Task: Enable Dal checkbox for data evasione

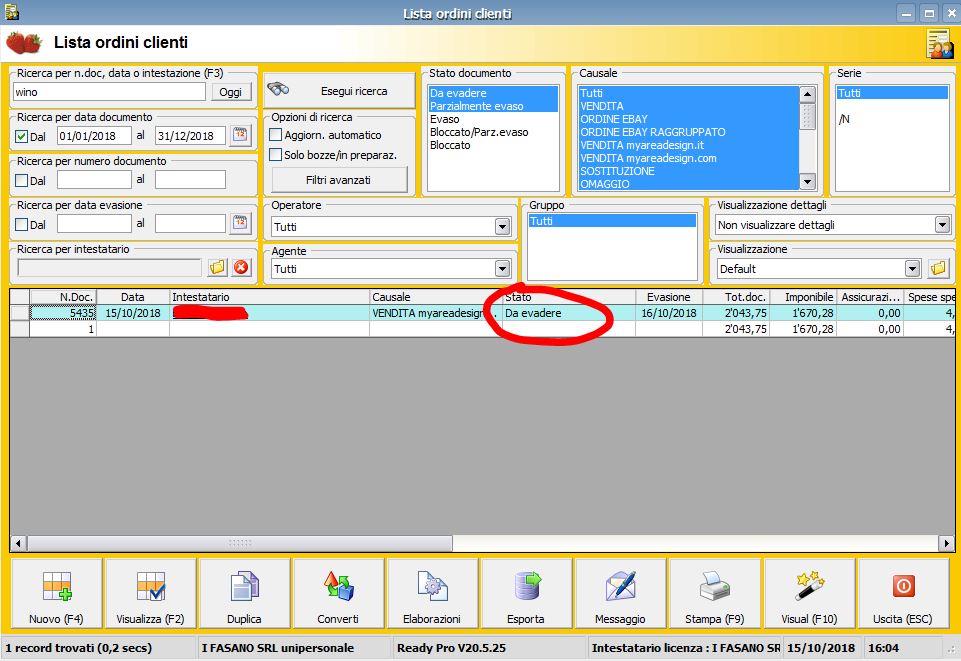Action: (21, 224)
